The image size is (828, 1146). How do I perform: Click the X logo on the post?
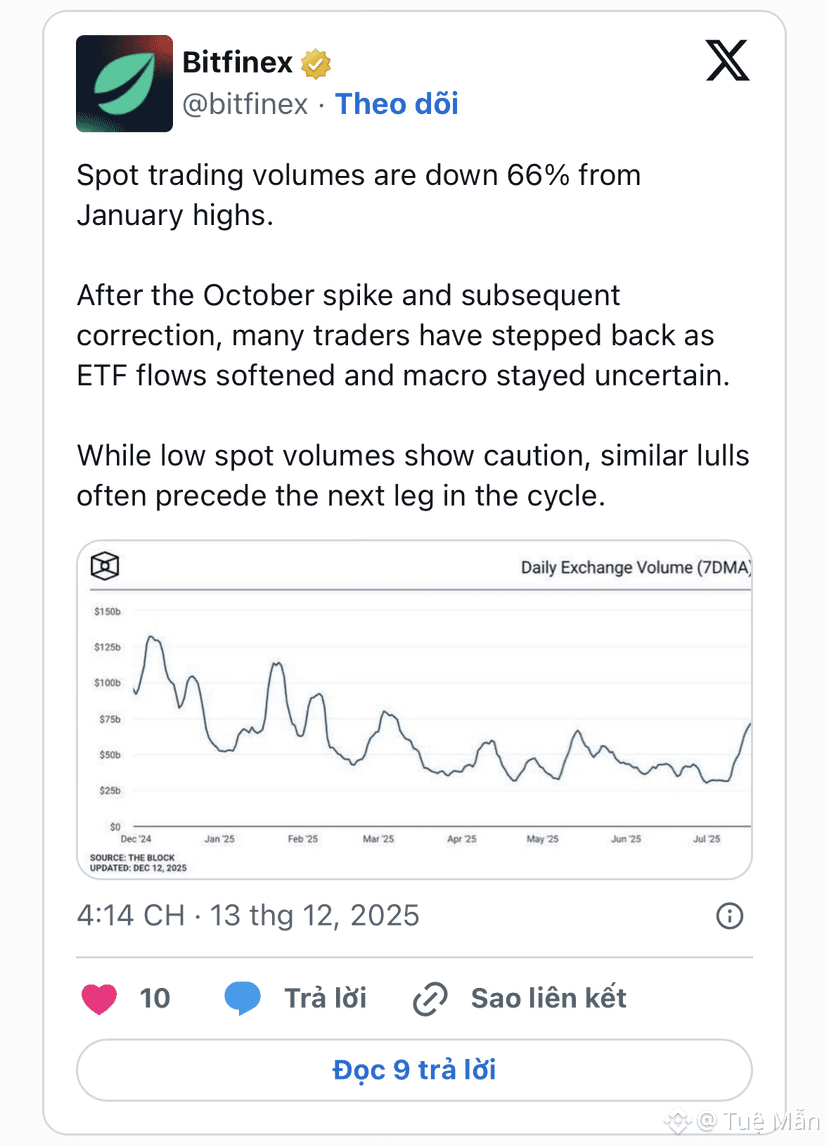(x=727, y=60)
